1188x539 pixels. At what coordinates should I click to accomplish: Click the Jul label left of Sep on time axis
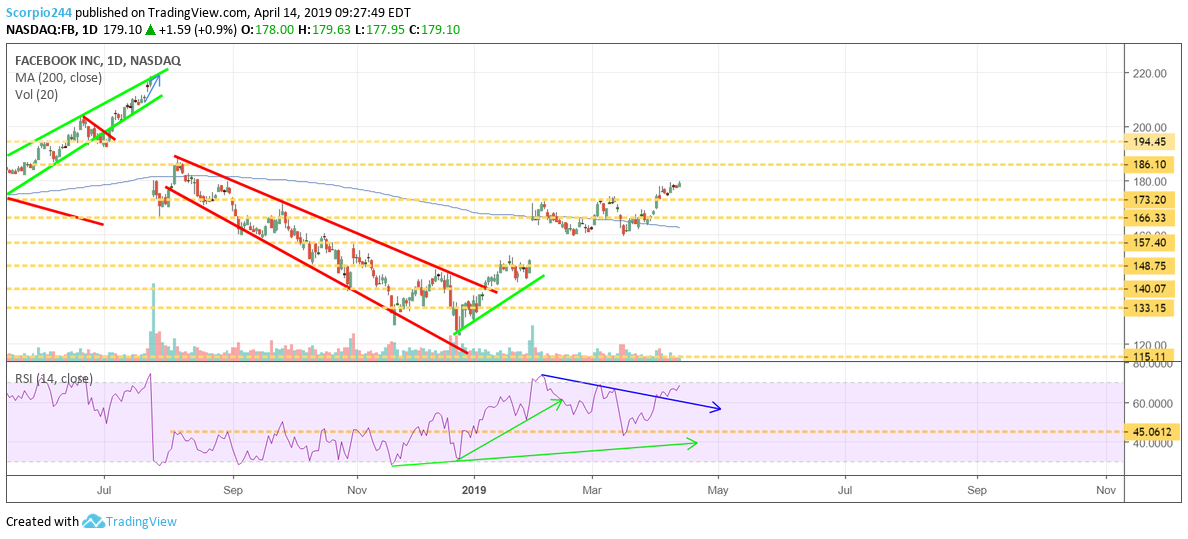105,490
